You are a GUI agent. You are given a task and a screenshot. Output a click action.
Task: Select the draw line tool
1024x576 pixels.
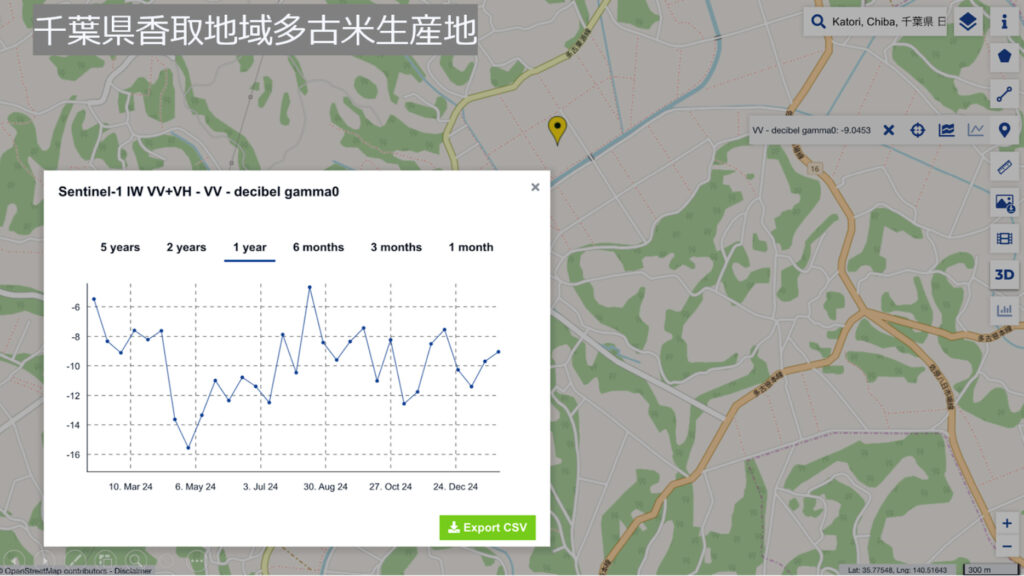tap(1005, 94)
